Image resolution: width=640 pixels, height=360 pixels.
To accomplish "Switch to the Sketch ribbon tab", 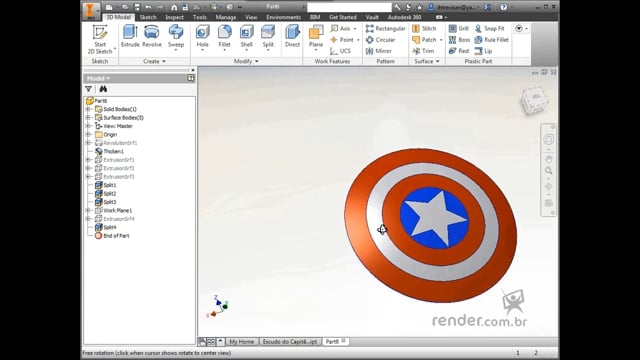I will point(148,17).
